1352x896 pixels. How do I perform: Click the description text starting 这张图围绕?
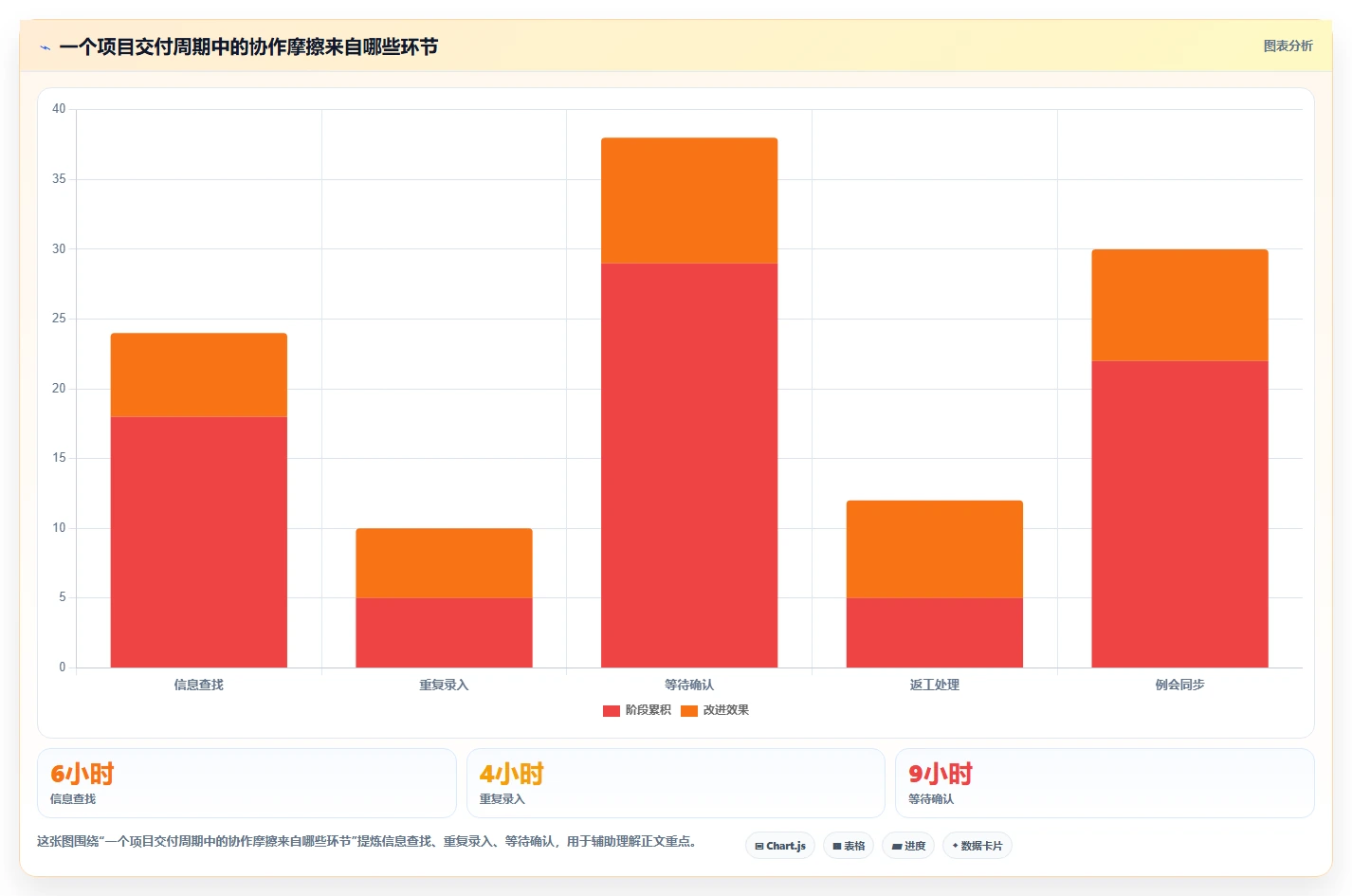click(x=367, y=842)
